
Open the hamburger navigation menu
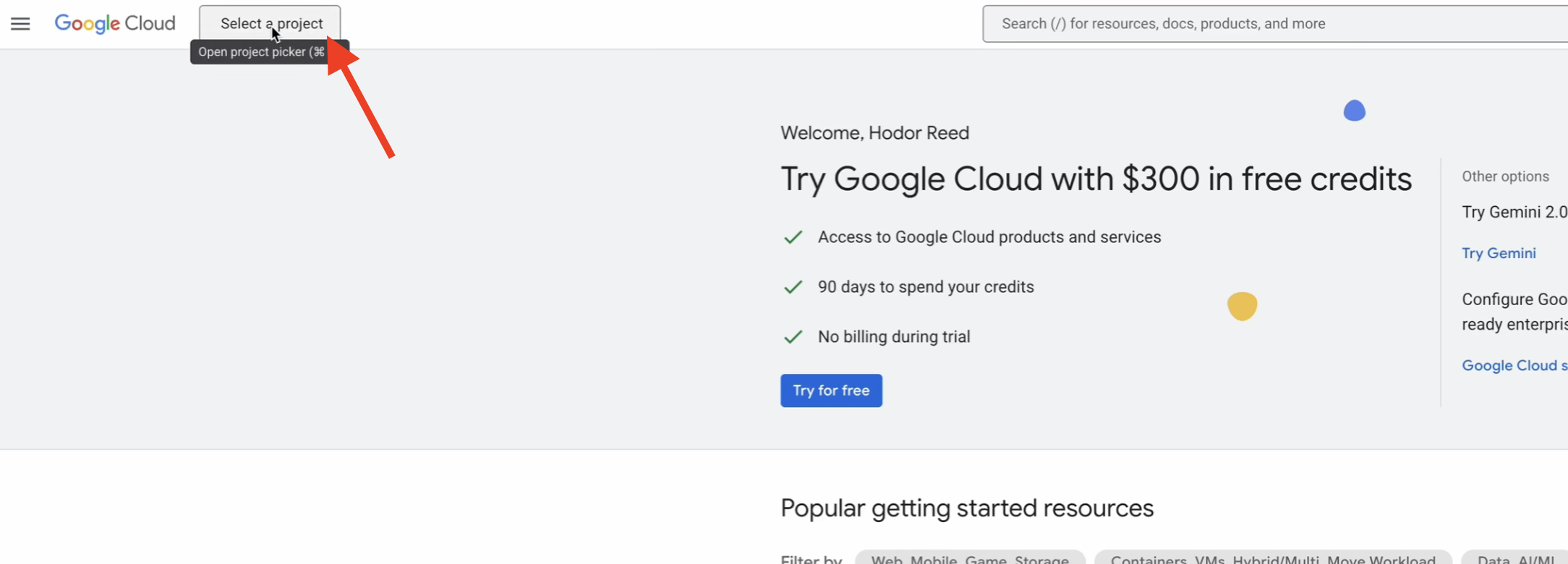[x=20, y=24]
